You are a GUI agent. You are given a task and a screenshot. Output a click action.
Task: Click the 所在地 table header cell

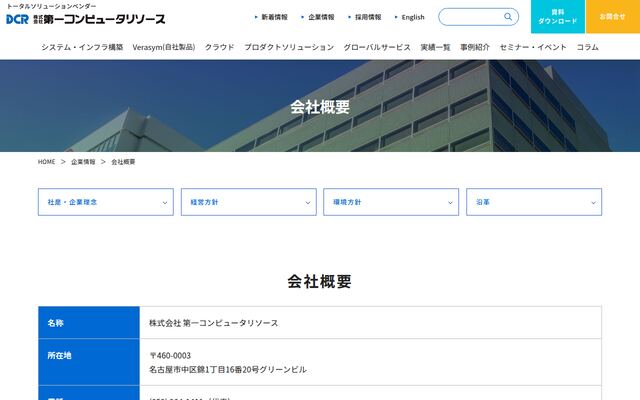pos(89,362)
